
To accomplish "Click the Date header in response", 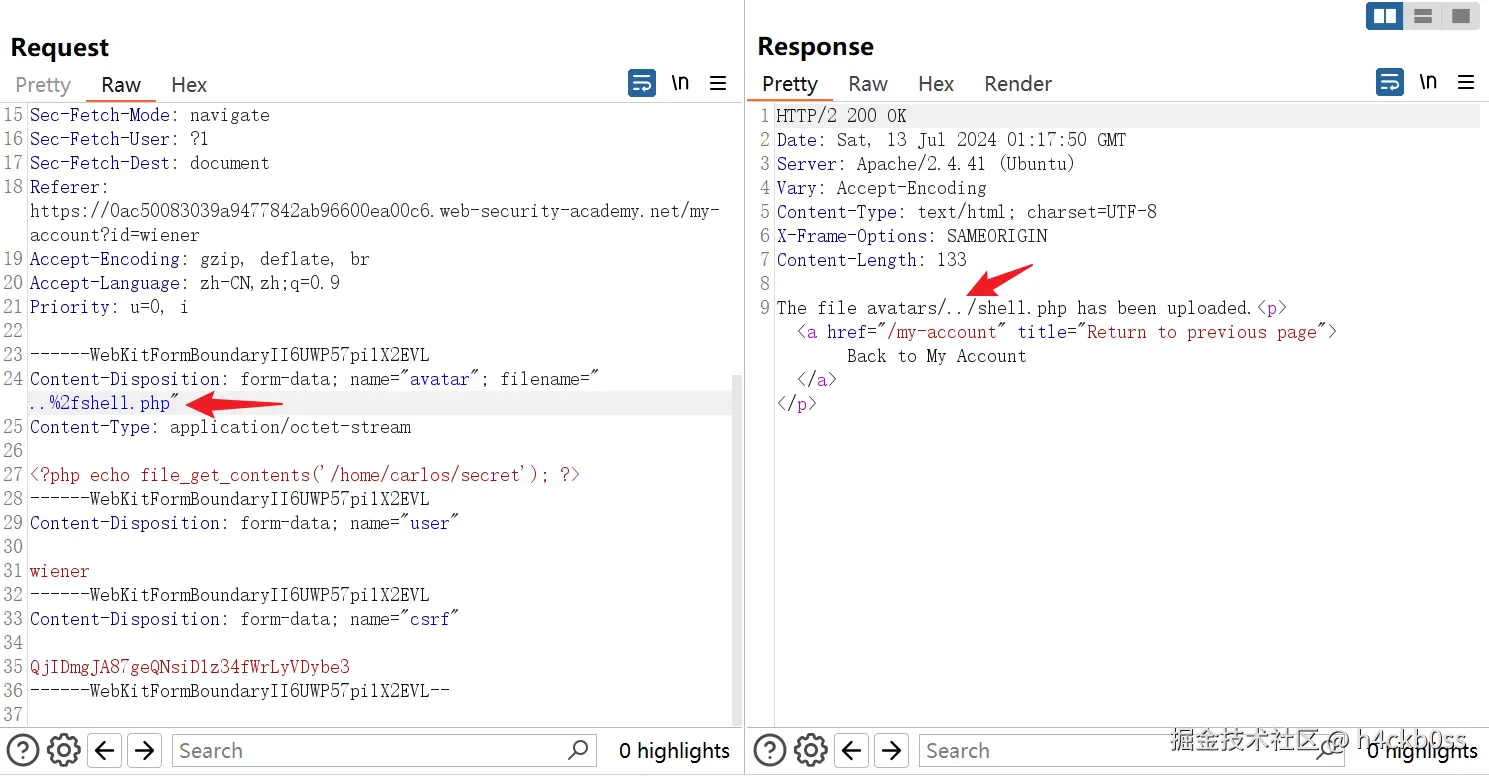I will [951, 140].
